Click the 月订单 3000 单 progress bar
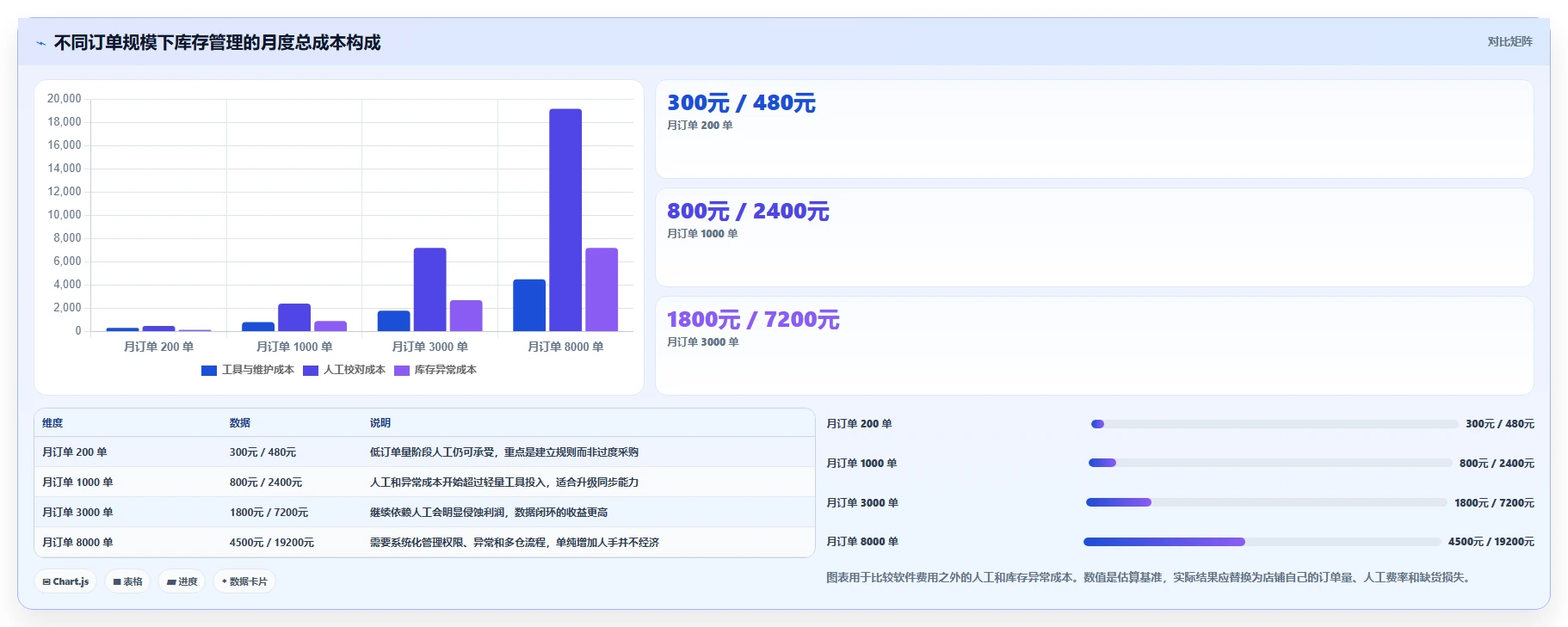Viewport: 1568px width, 627px height. point(1267,502)
